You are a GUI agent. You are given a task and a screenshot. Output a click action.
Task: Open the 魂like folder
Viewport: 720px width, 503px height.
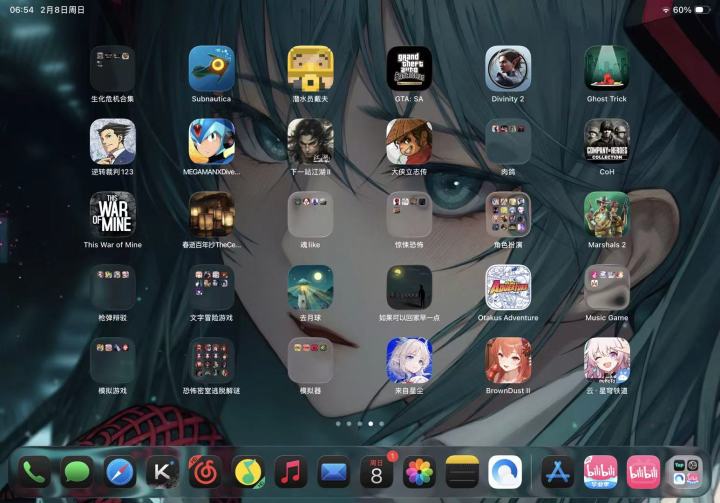pyautogui.click(x=310, y=215)
